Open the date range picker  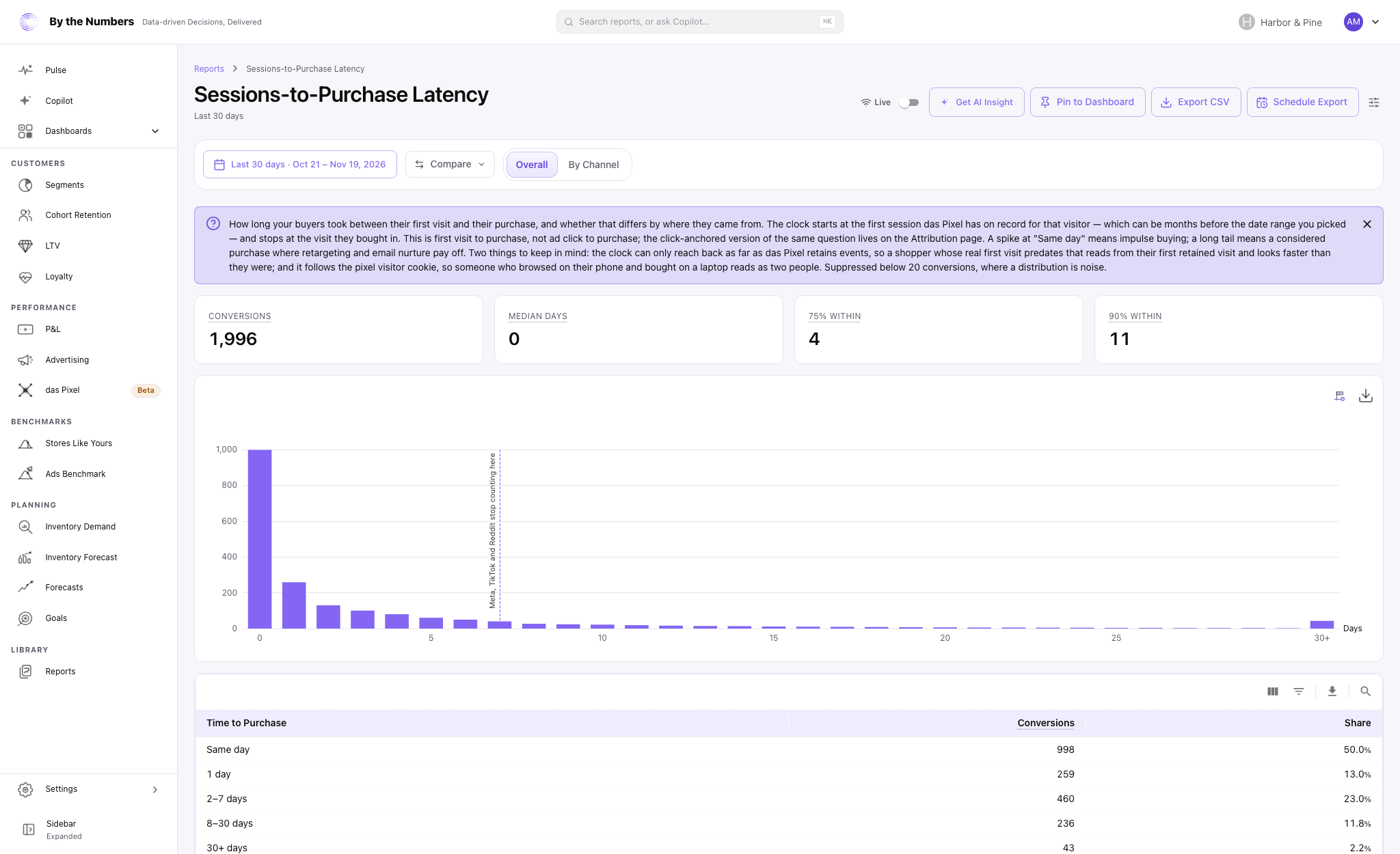(x=300, y=165)
